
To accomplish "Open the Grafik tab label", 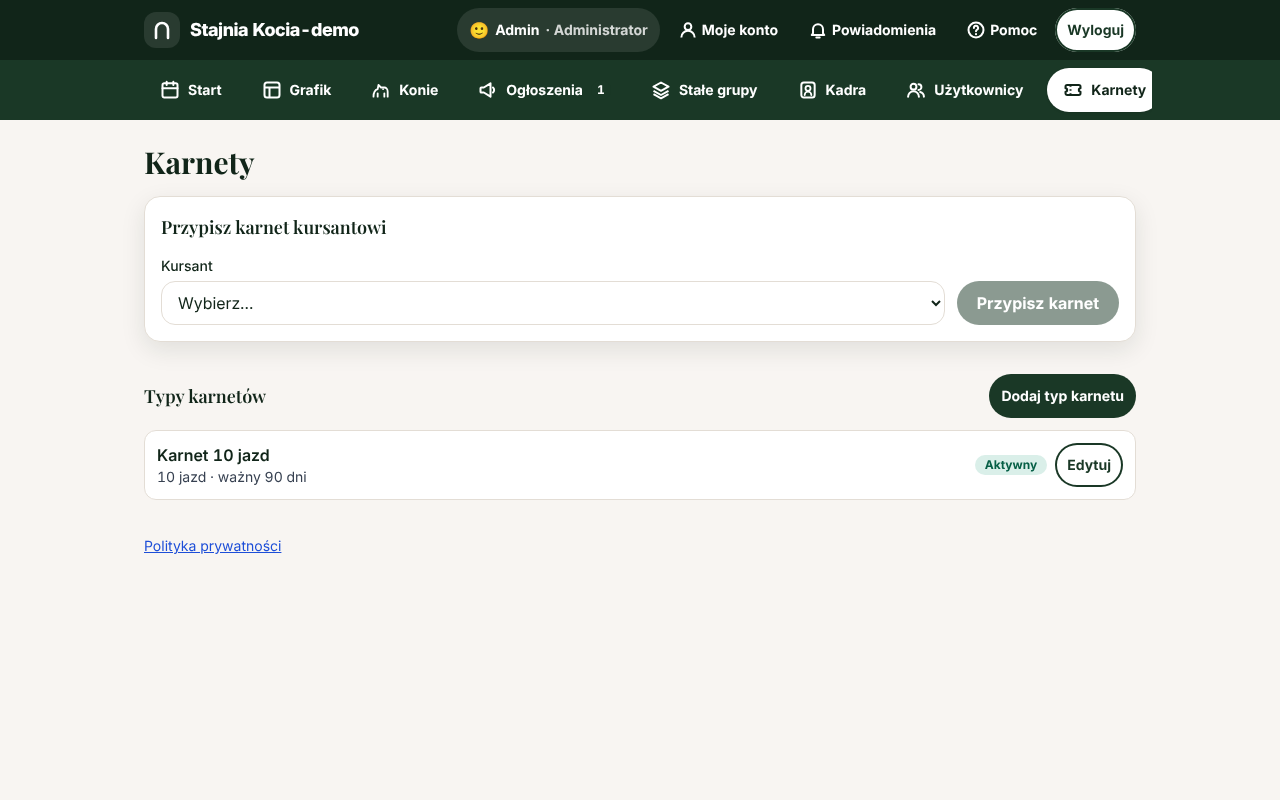I will click(x=310, y=90).
